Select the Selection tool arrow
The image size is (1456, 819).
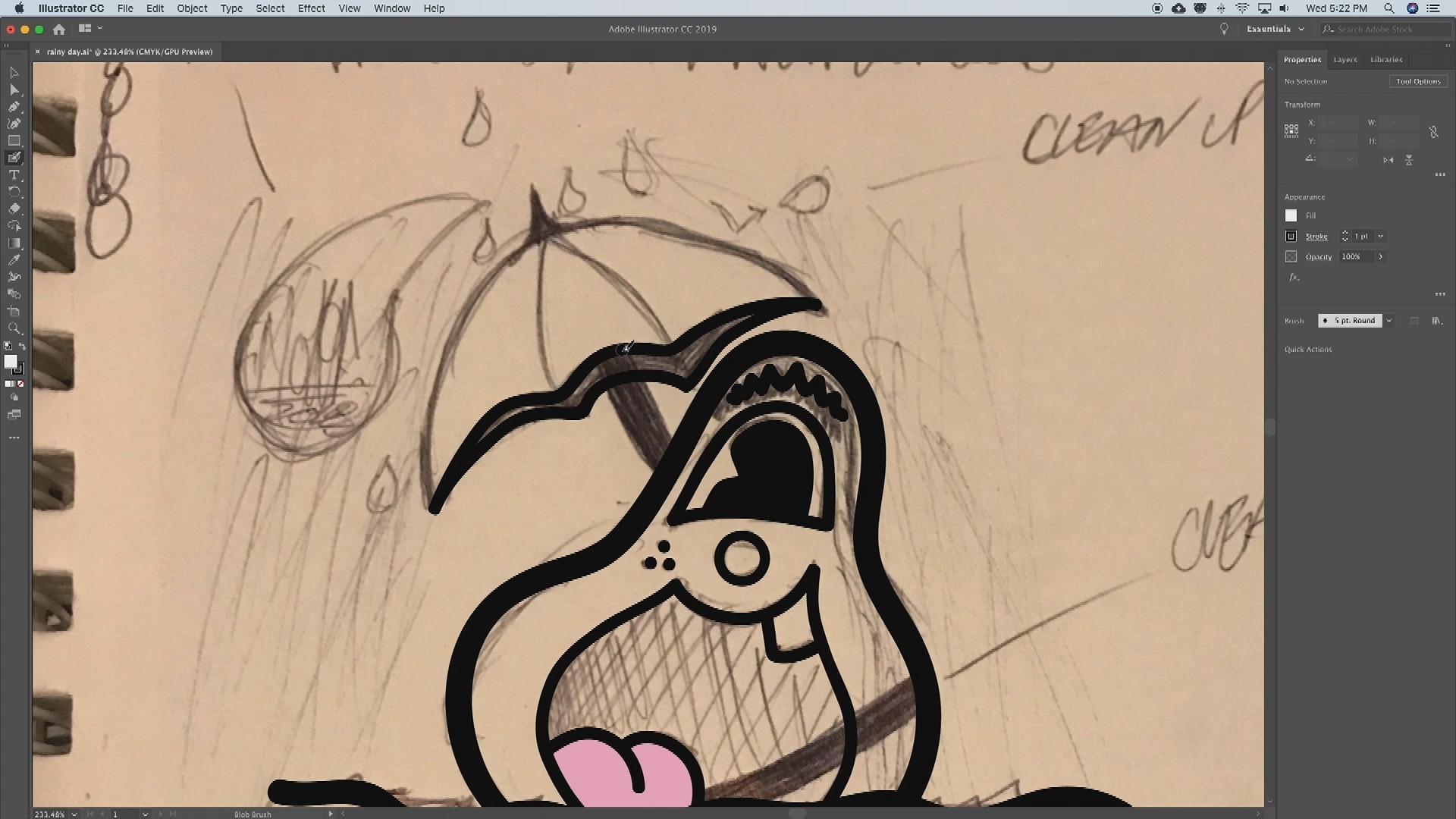pyautogui.click(x=14, y=73)
